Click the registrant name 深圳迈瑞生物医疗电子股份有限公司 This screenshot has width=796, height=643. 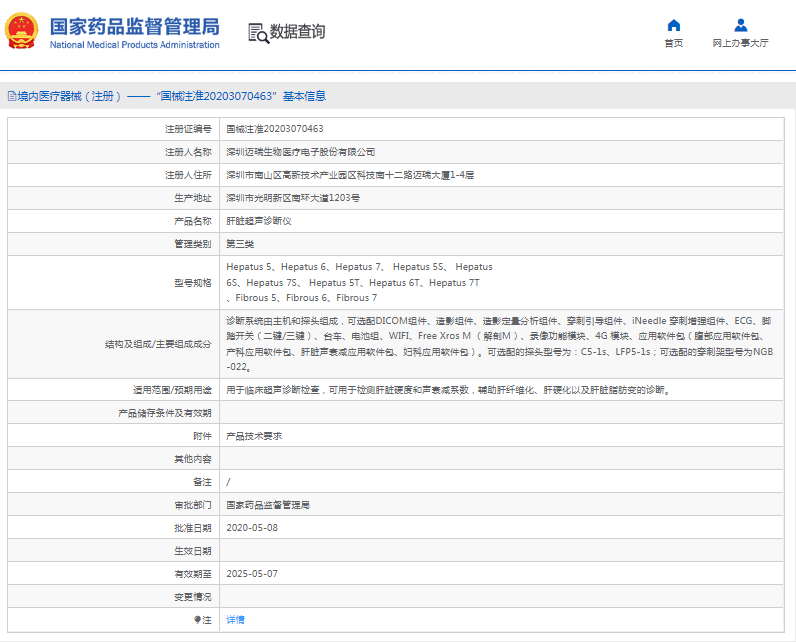click(300, 152)
